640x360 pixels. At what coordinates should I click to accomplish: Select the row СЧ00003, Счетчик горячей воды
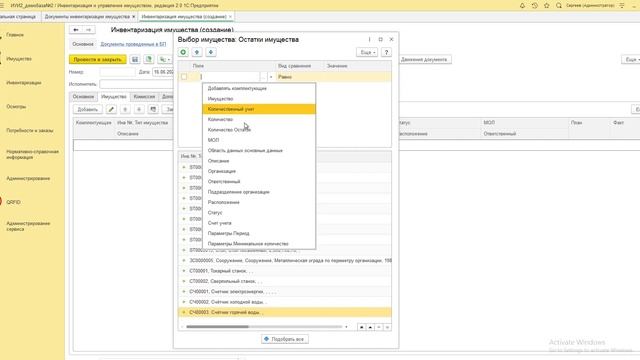click(x=285, y=312)
